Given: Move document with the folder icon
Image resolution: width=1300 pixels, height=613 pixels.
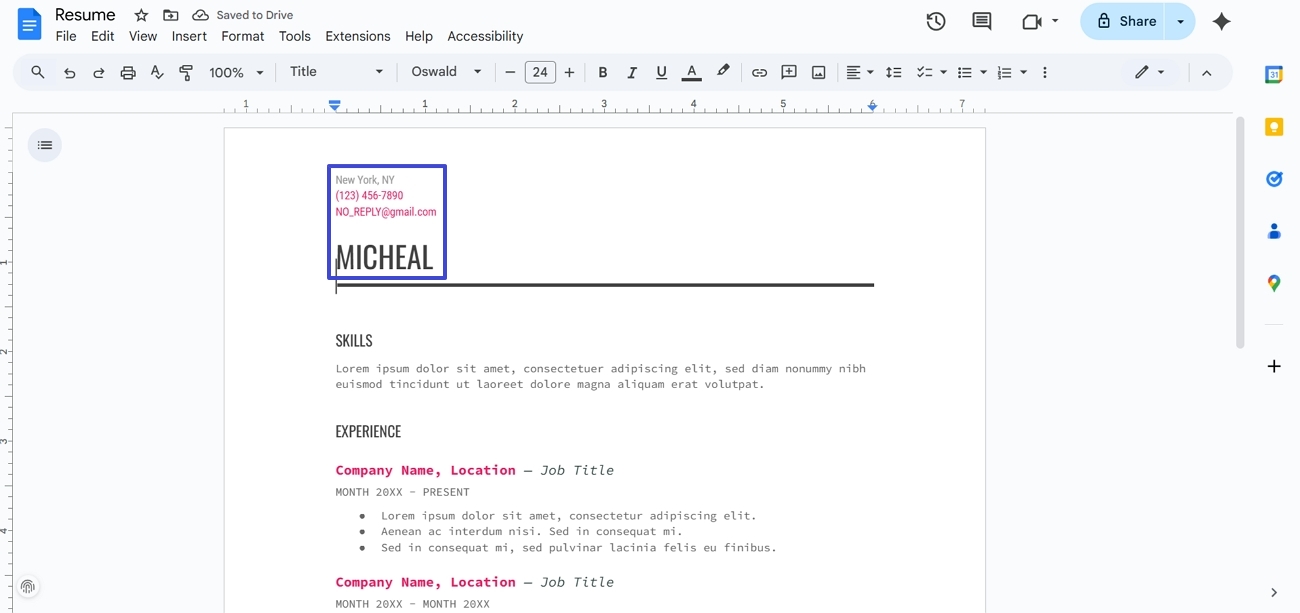Looking at the screenshot, I should click(x=171, y=15).
